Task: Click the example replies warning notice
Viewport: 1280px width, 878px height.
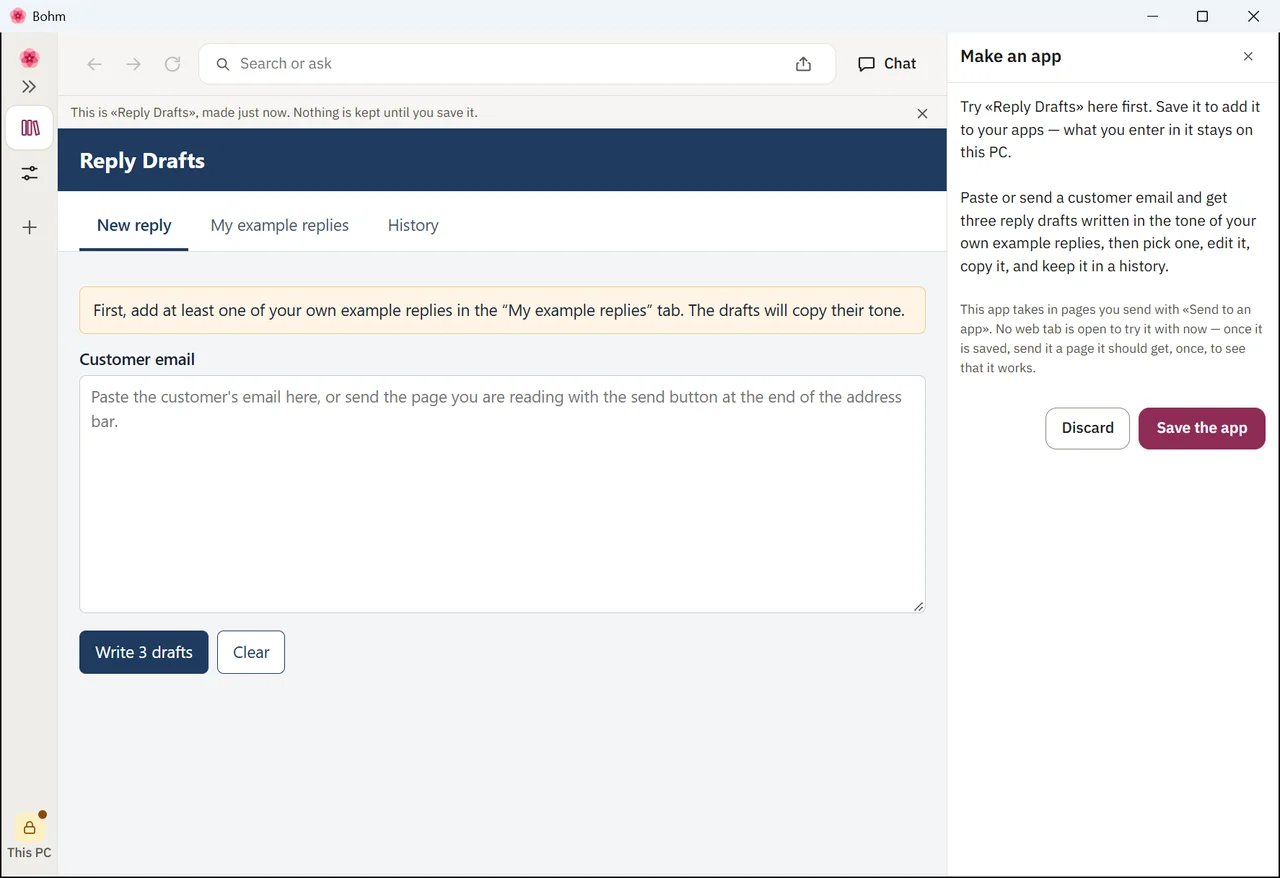Action: [x=502, y=310]
